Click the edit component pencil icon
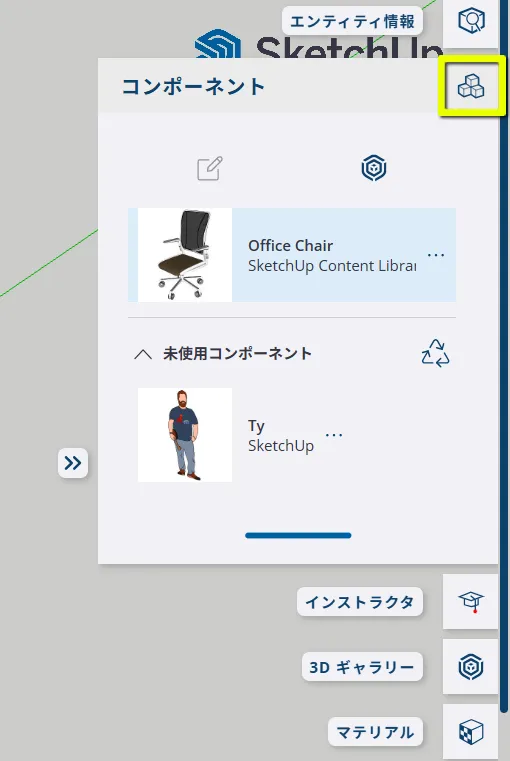Screen dimensions: 510x761 (x=210, y=169)
